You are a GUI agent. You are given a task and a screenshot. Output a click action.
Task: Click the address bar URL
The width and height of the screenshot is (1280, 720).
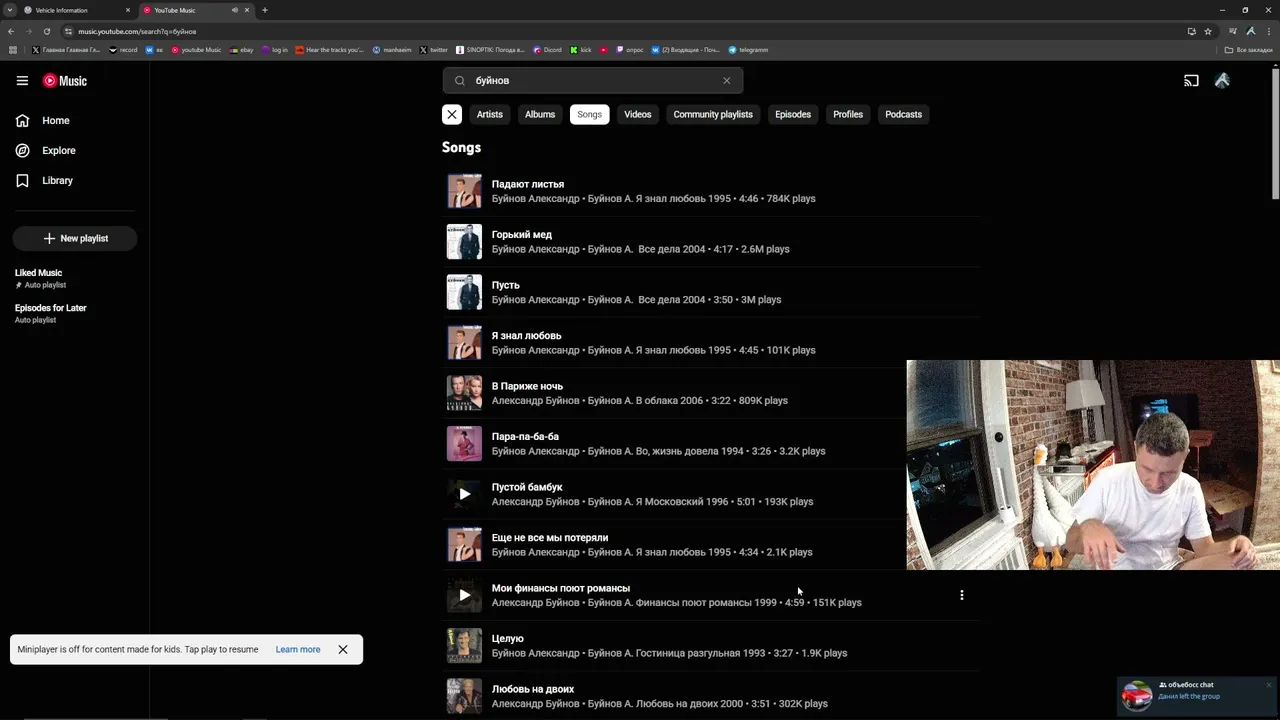(x=137, y=31)
